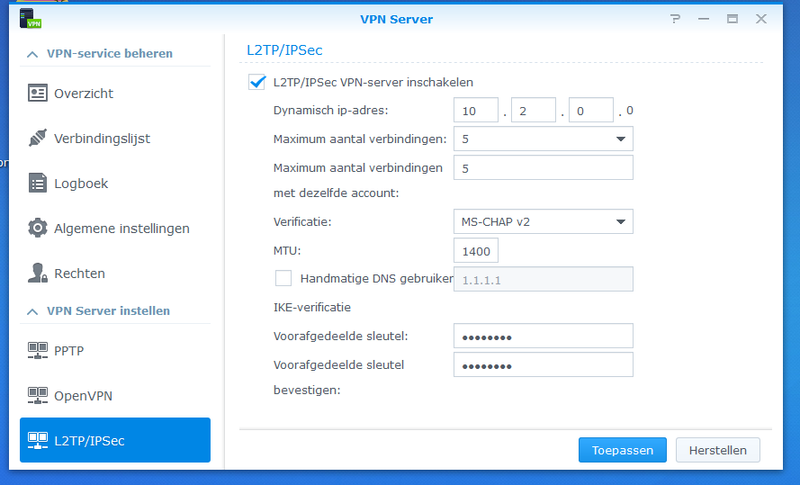The width and height of the screenshot is (800, 485).
Task: Click the VPN Server app icon in title bar
Action: click(x=31, y=18)
